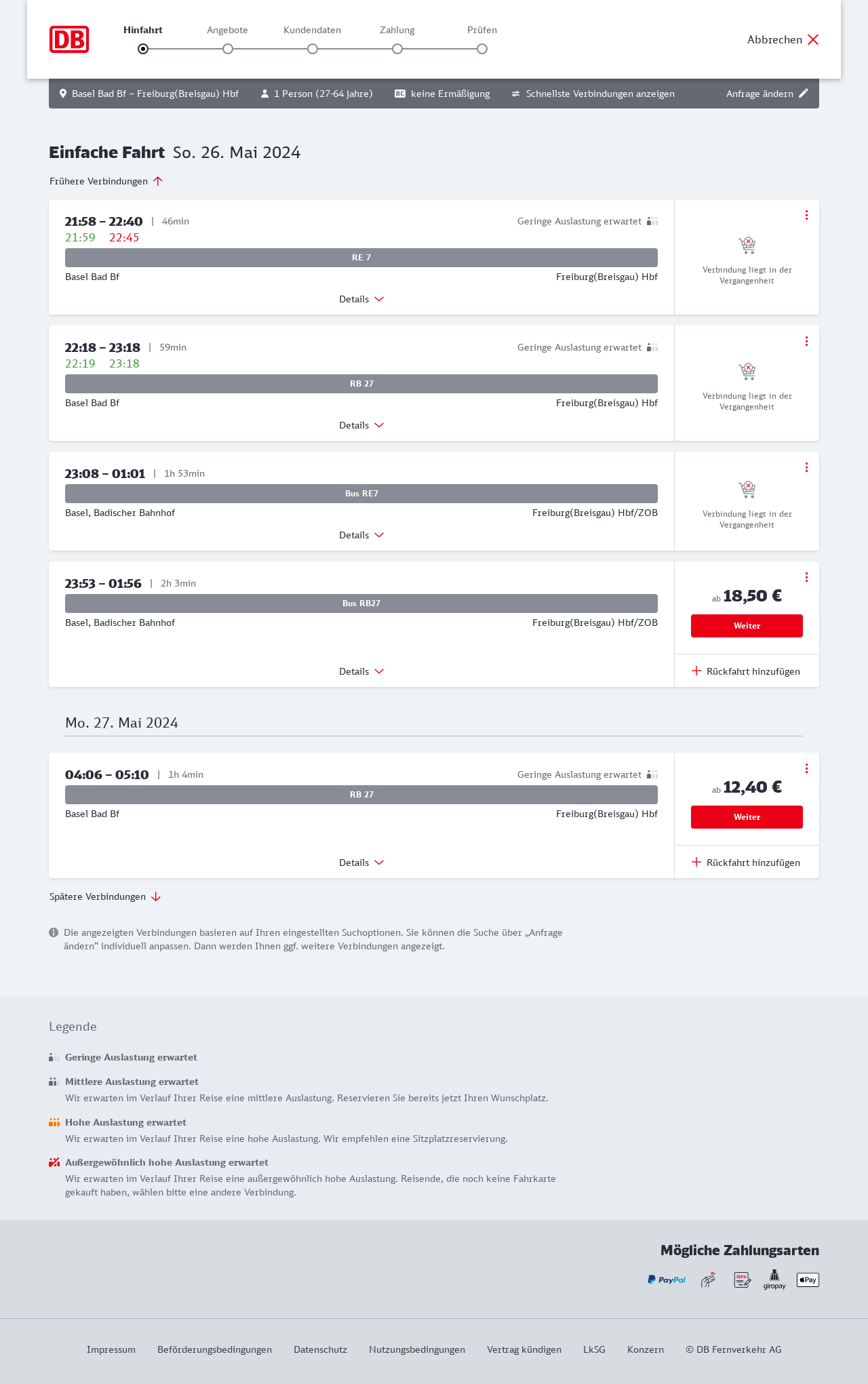Load Spätere Verbindungen

(x=105, y=896)
